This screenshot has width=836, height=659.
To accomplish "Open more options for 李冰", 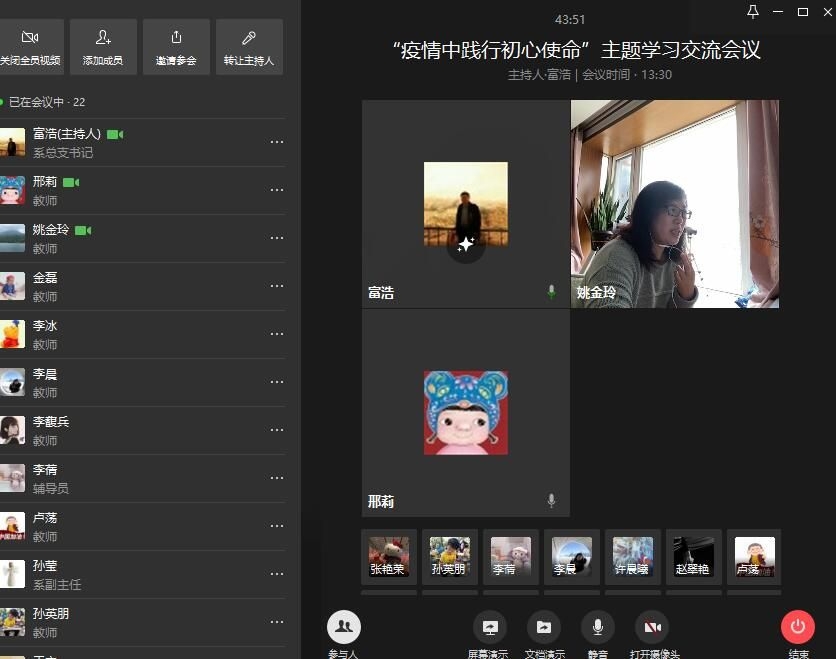I will point(277,334).
